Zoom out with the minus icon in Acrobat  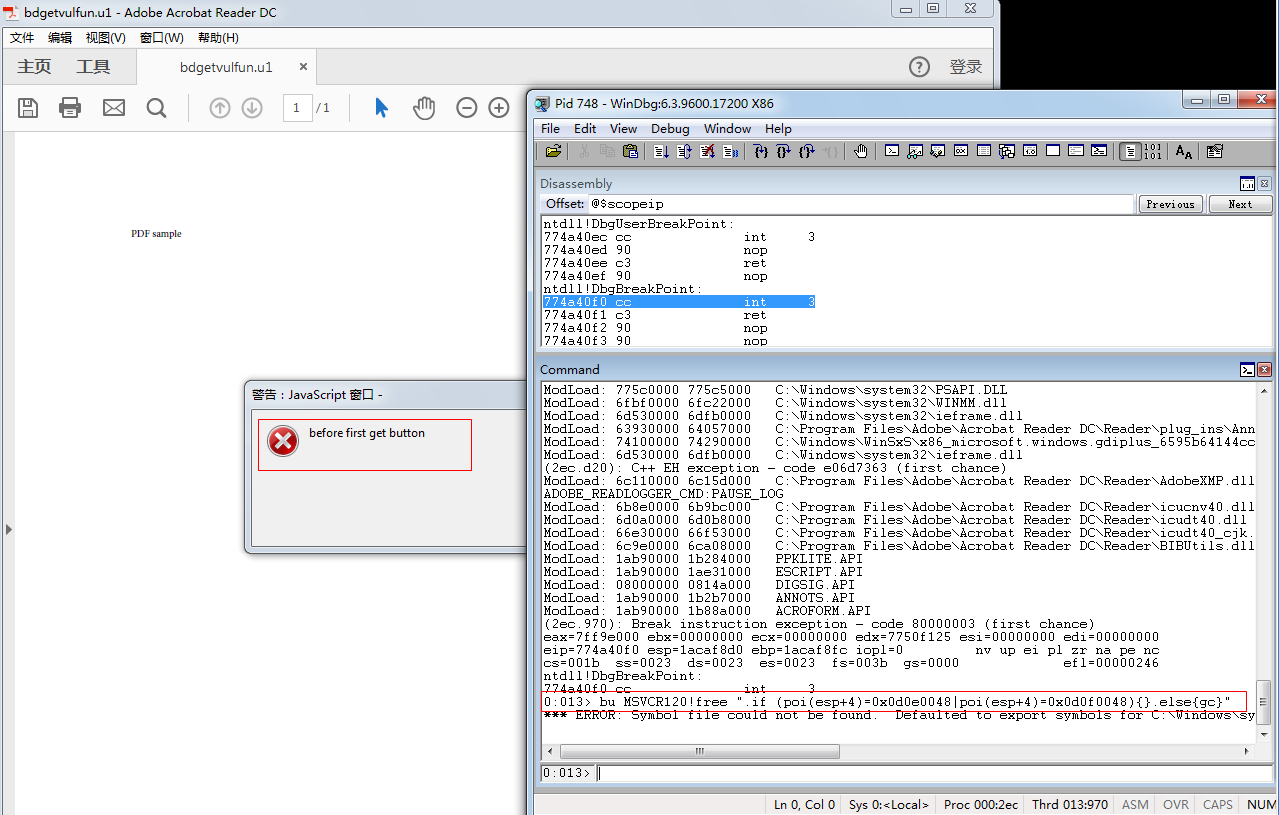(467, 108)
